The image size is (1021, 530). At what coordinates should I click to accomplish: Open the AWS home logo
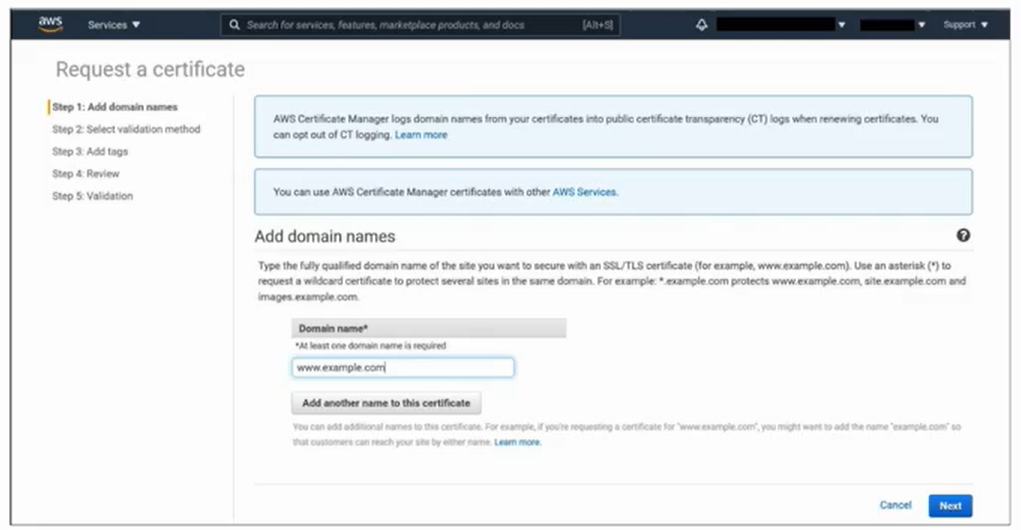pos(50,24)
